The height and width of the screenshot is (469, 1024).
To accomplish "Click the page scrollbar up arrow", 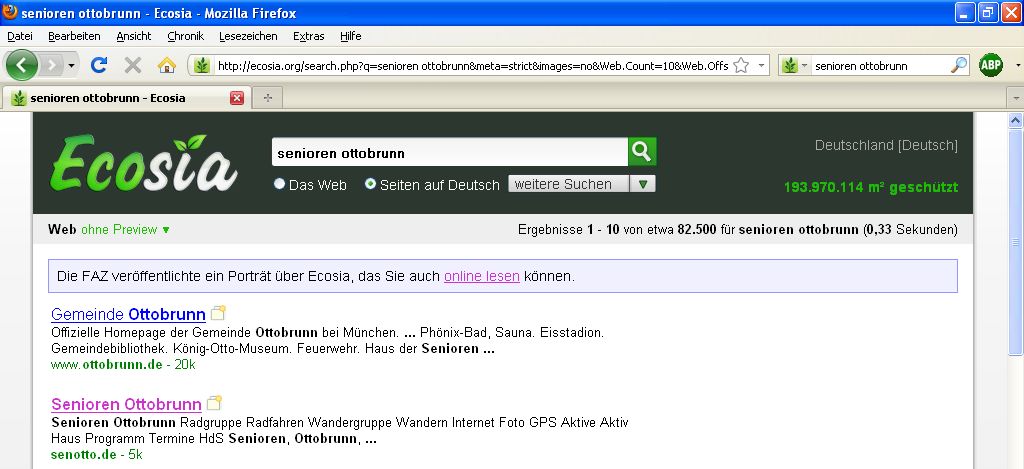I will click(1016, 120).
